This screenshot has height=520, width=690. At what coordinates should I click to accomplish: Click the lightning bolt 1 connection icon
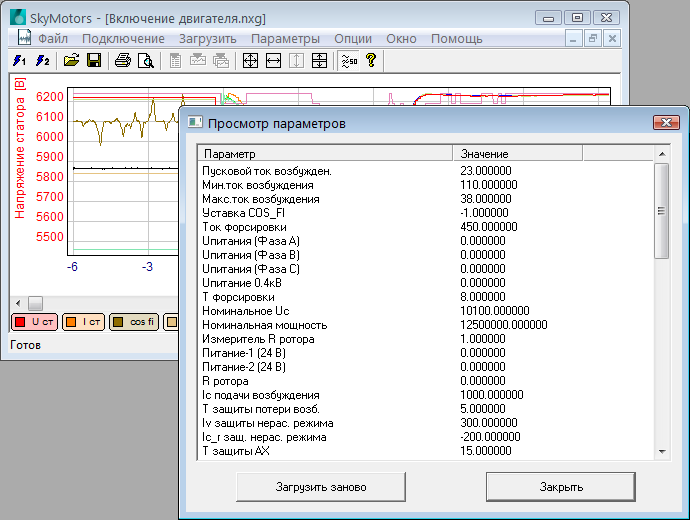[x=18, y=61]
